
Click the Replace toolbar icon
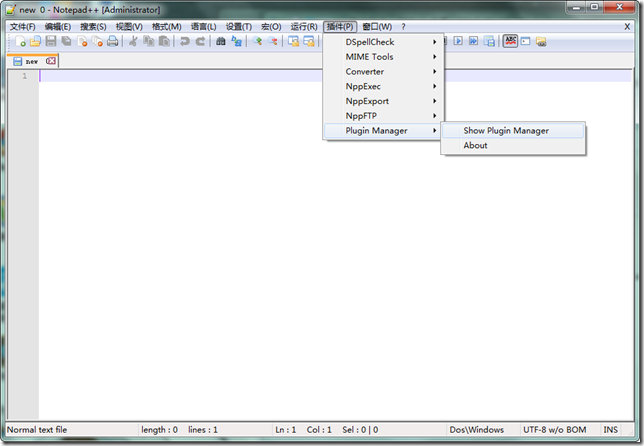(236, 41)
